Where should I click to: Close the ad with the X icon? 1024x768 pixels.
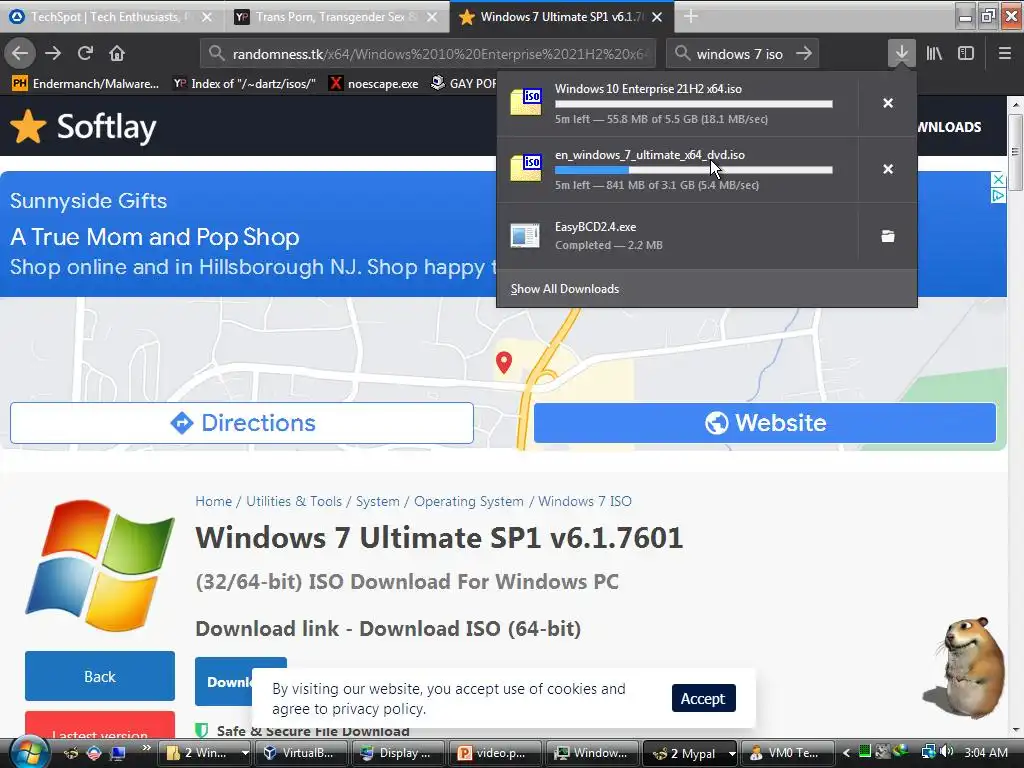pos(999,179)
